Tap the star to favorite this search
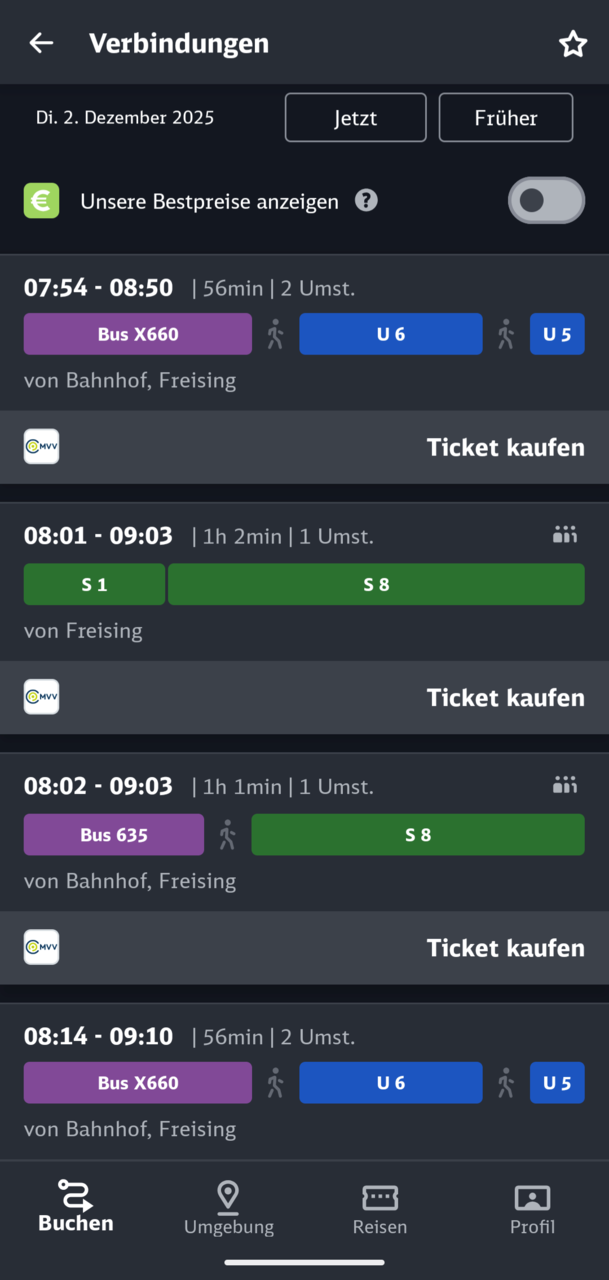This screenshot has width=609, height=1280. pyautogui.click(x=573, y=43)
